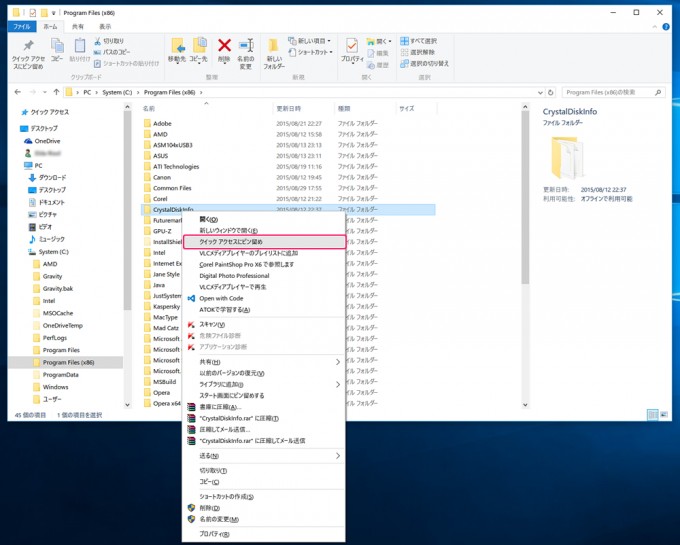Click the Refresh icon beside address bar

pos(551,92)
